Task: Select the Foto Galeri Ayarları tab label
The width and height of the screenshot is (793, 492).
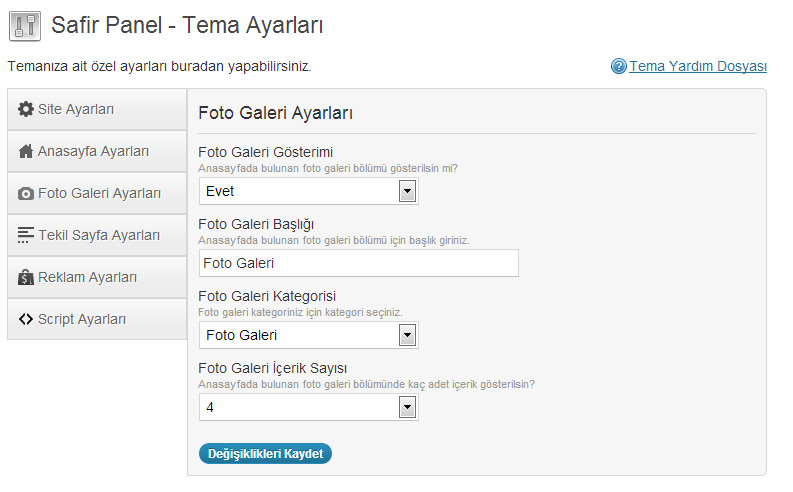Action: tap(100, 193)
